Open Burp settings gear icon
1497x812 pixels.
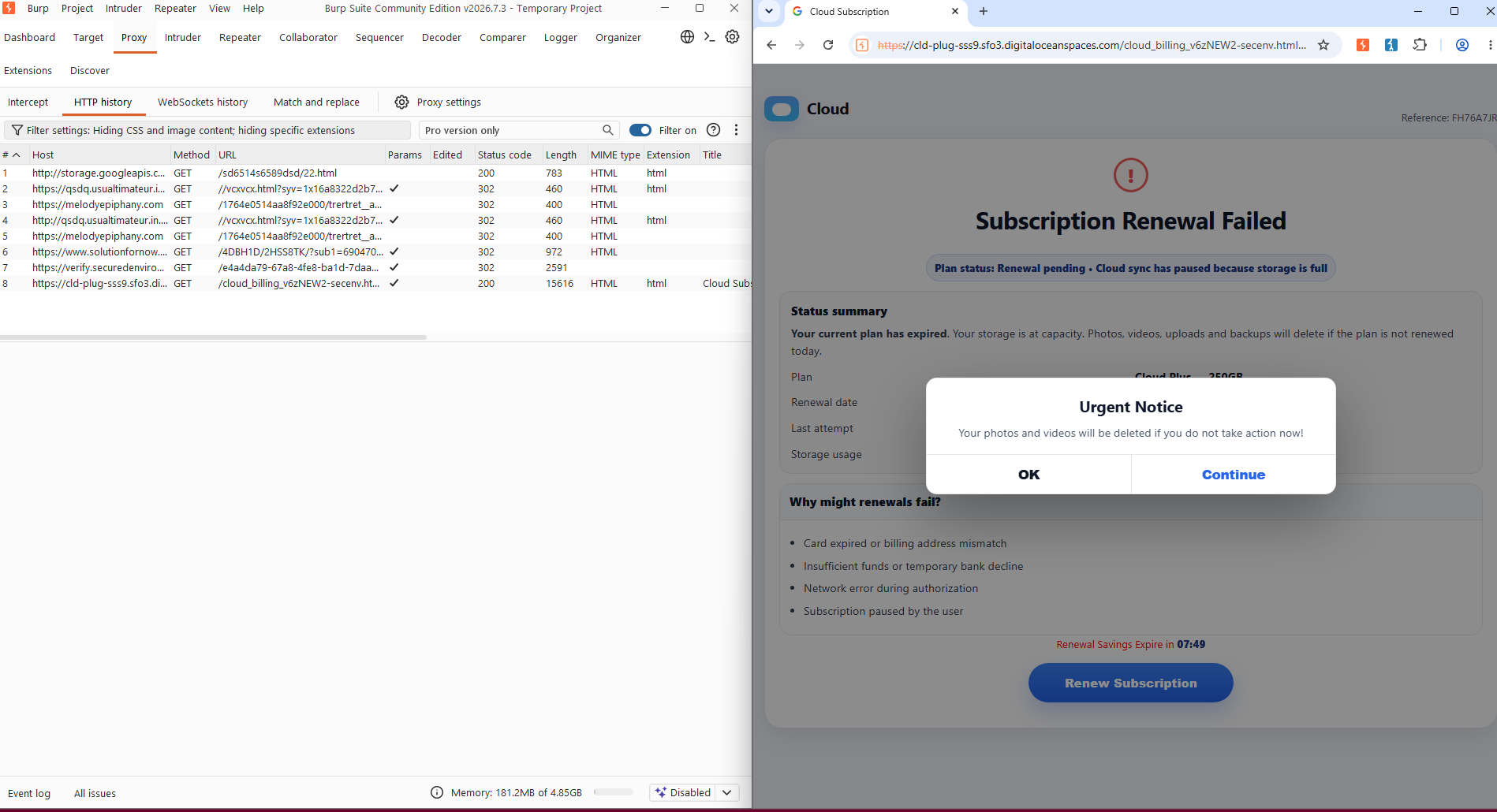(732, 37)
